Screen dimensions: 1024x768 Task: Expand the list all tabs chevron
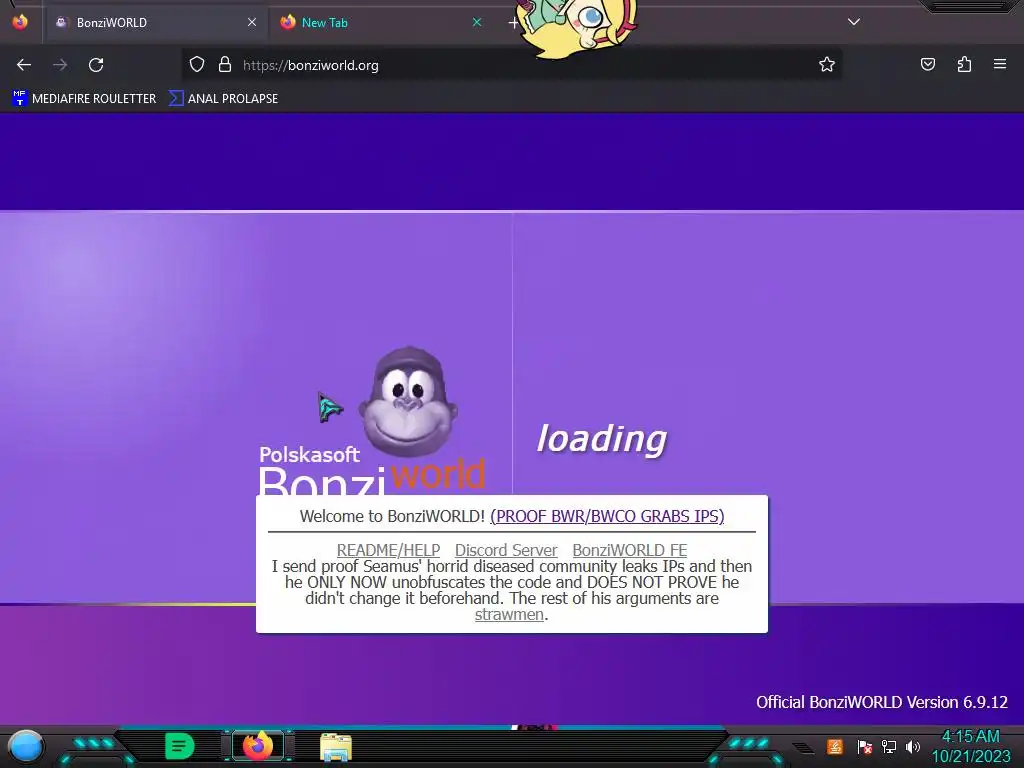(x=854, y=22)
